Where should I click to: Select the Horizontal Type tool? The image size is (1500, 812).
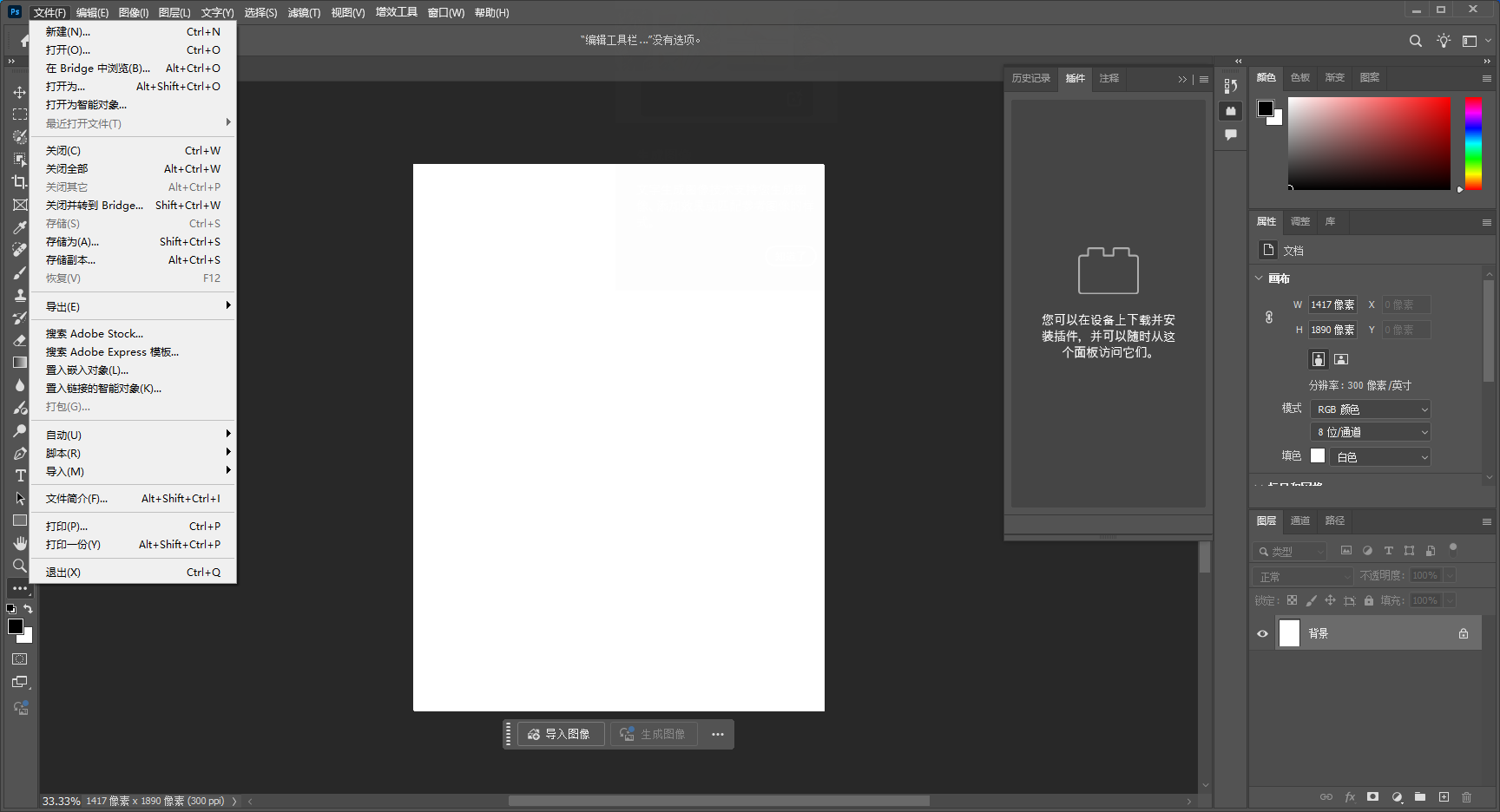point(19,475)
